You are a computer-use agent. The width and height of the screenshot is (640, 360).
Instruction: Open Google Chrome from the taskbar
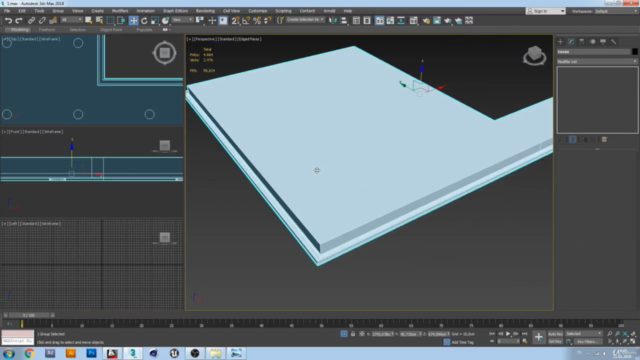click(x=29, y=353)
